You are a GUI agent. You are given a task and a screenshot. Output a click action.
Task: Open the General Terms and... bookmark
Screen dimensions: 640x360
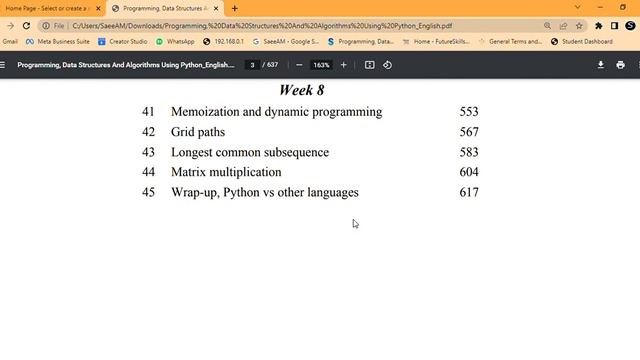[x=510, y=41]
